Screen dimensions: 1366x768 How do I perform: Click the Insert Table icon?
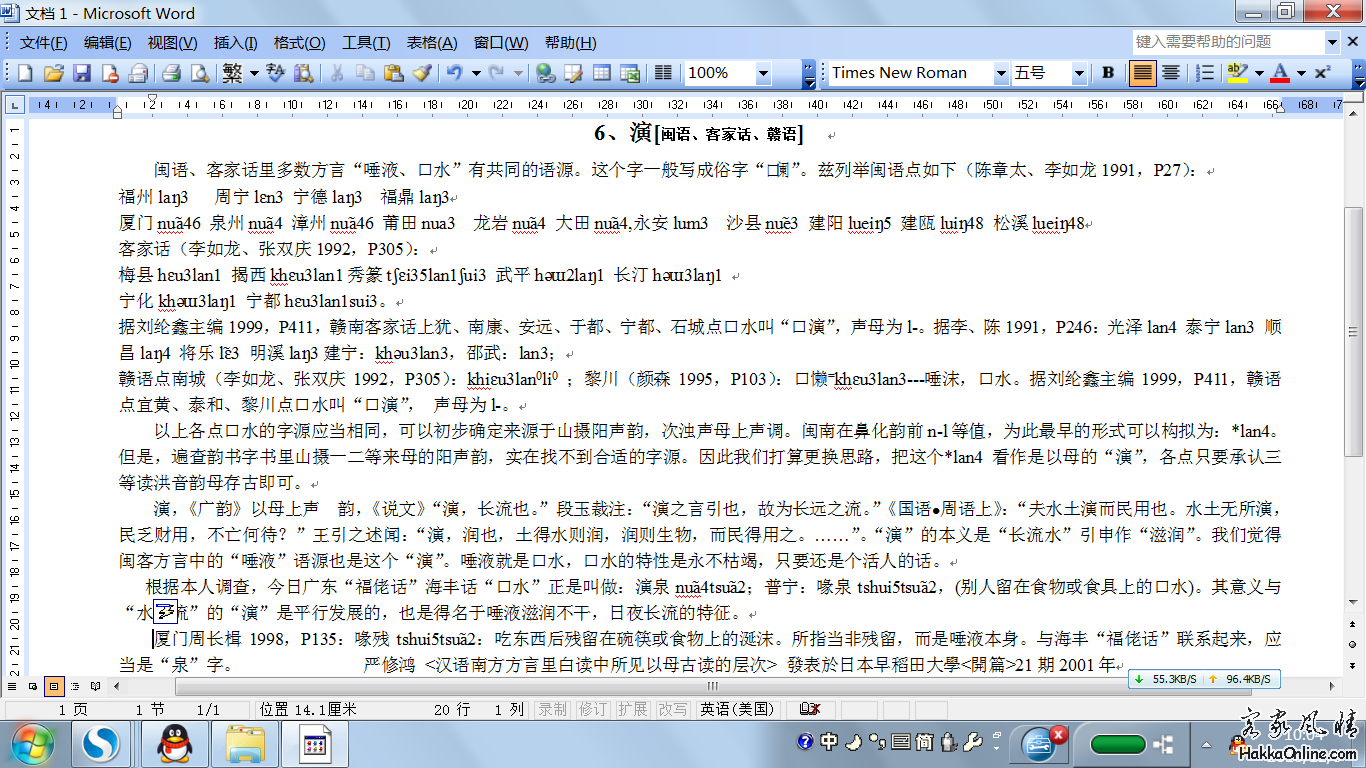(602, 73)
